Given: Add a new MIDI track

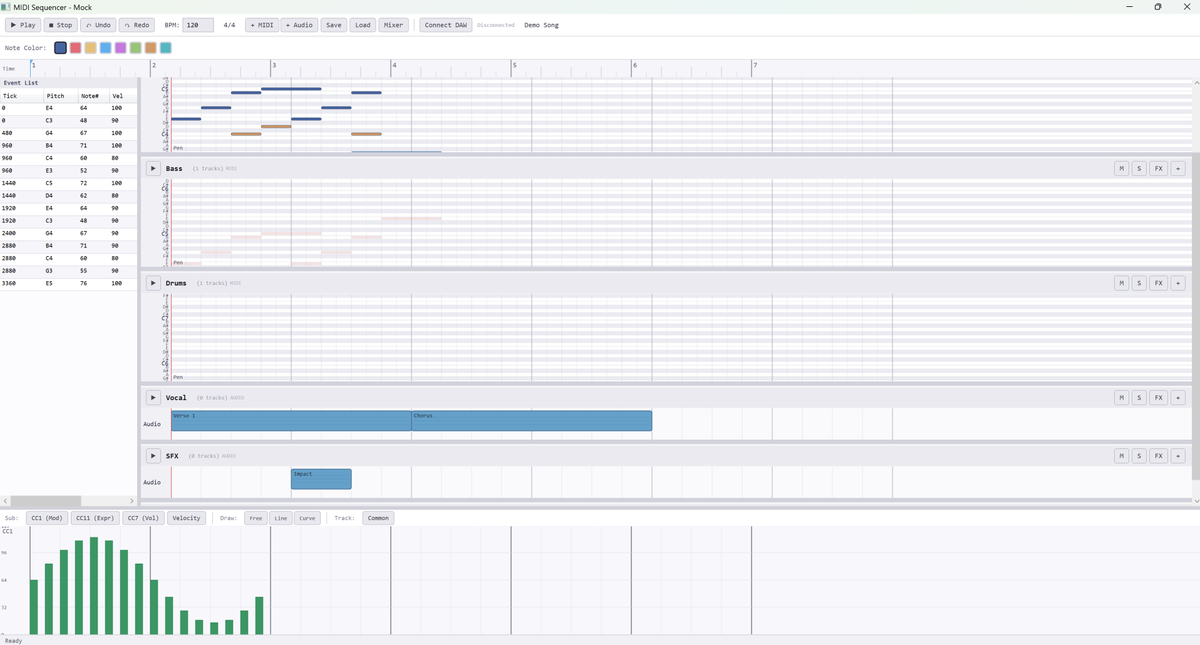Looking at the screenshot, I should coord(262,25).
